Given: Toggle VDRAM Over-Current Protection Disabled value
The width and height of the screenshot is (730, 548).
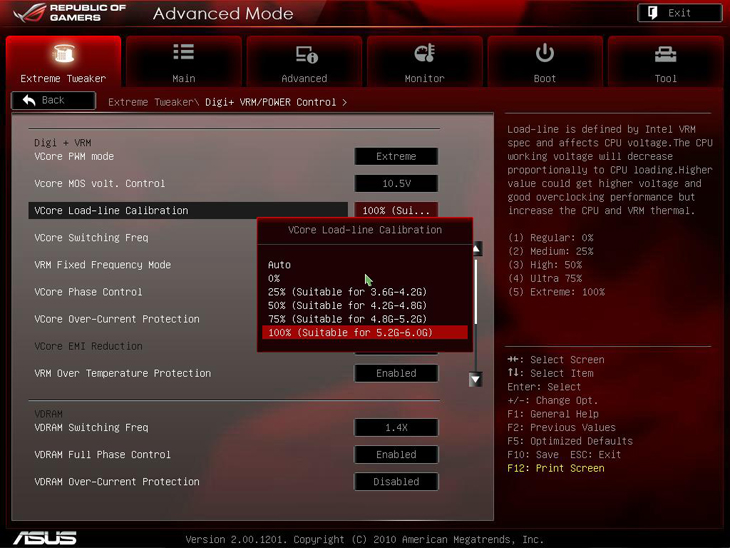Looking at the screenshot, I should tap(396, 482).
